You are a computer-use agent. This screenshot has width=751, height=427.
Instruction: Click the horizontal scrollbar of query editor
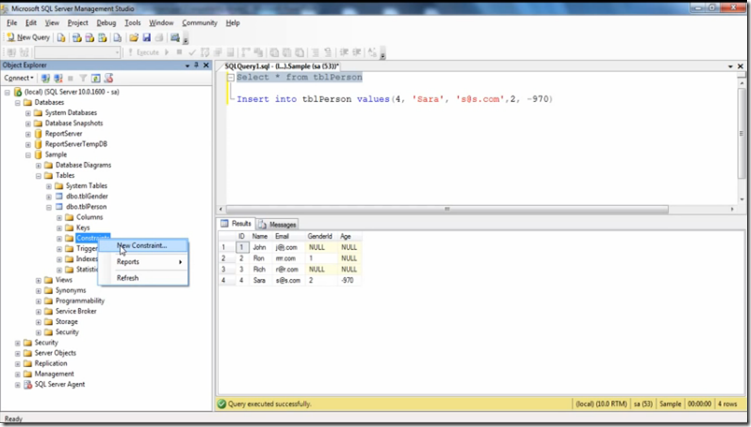click(447, 209)
